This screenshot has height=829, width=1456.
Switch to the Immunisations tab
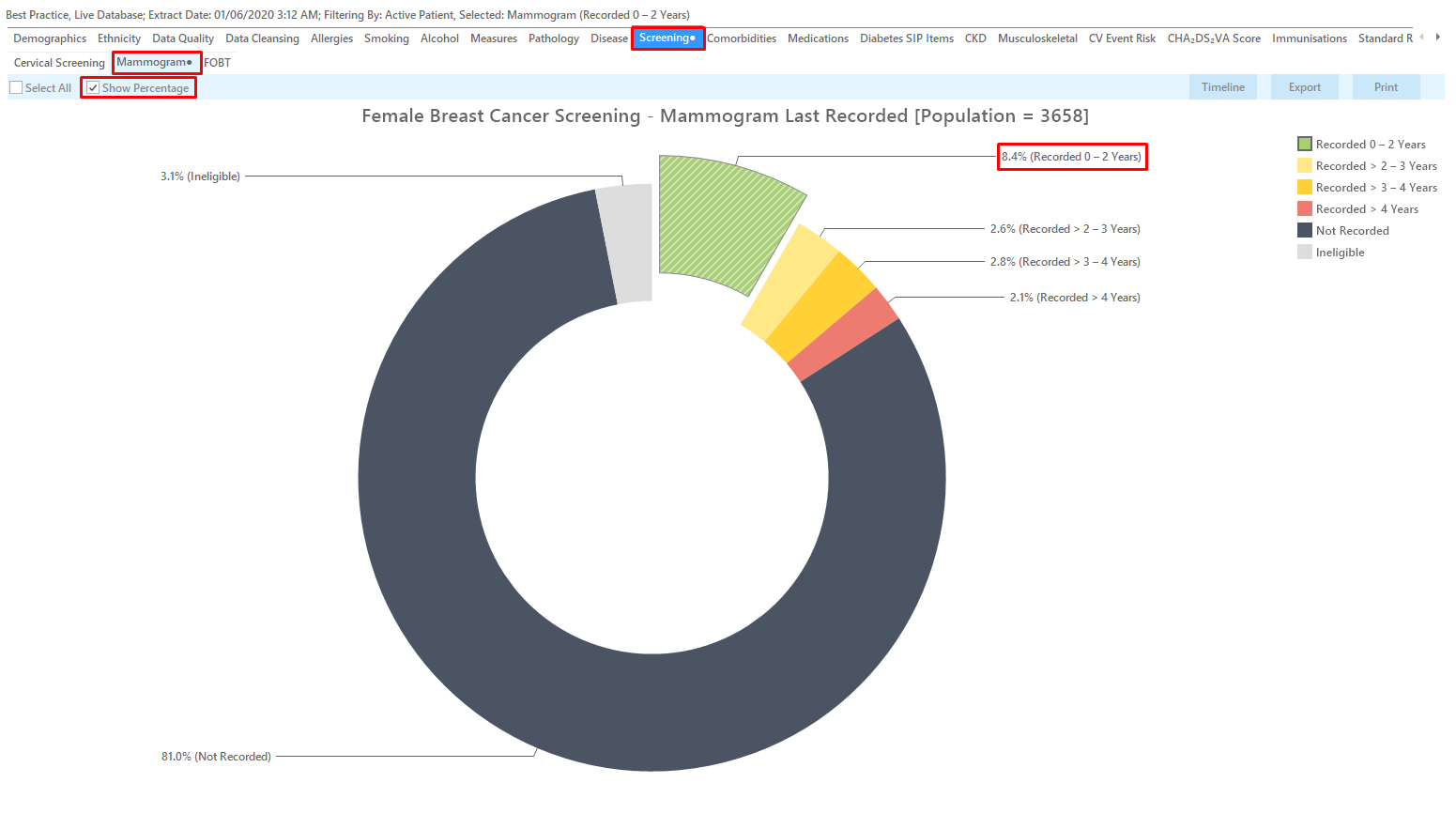1310,38
